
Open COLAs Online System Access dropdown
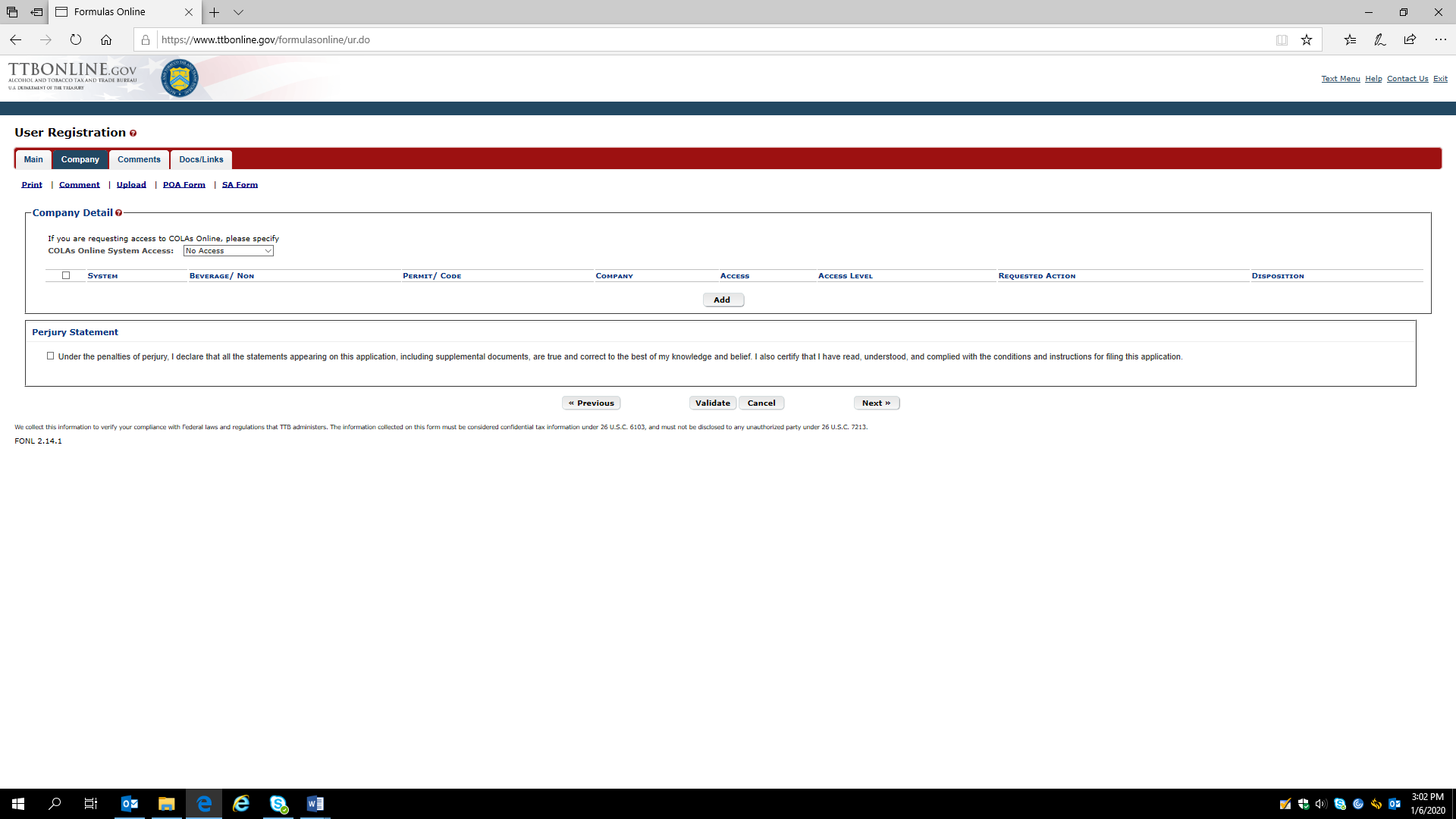click(228, 251)
